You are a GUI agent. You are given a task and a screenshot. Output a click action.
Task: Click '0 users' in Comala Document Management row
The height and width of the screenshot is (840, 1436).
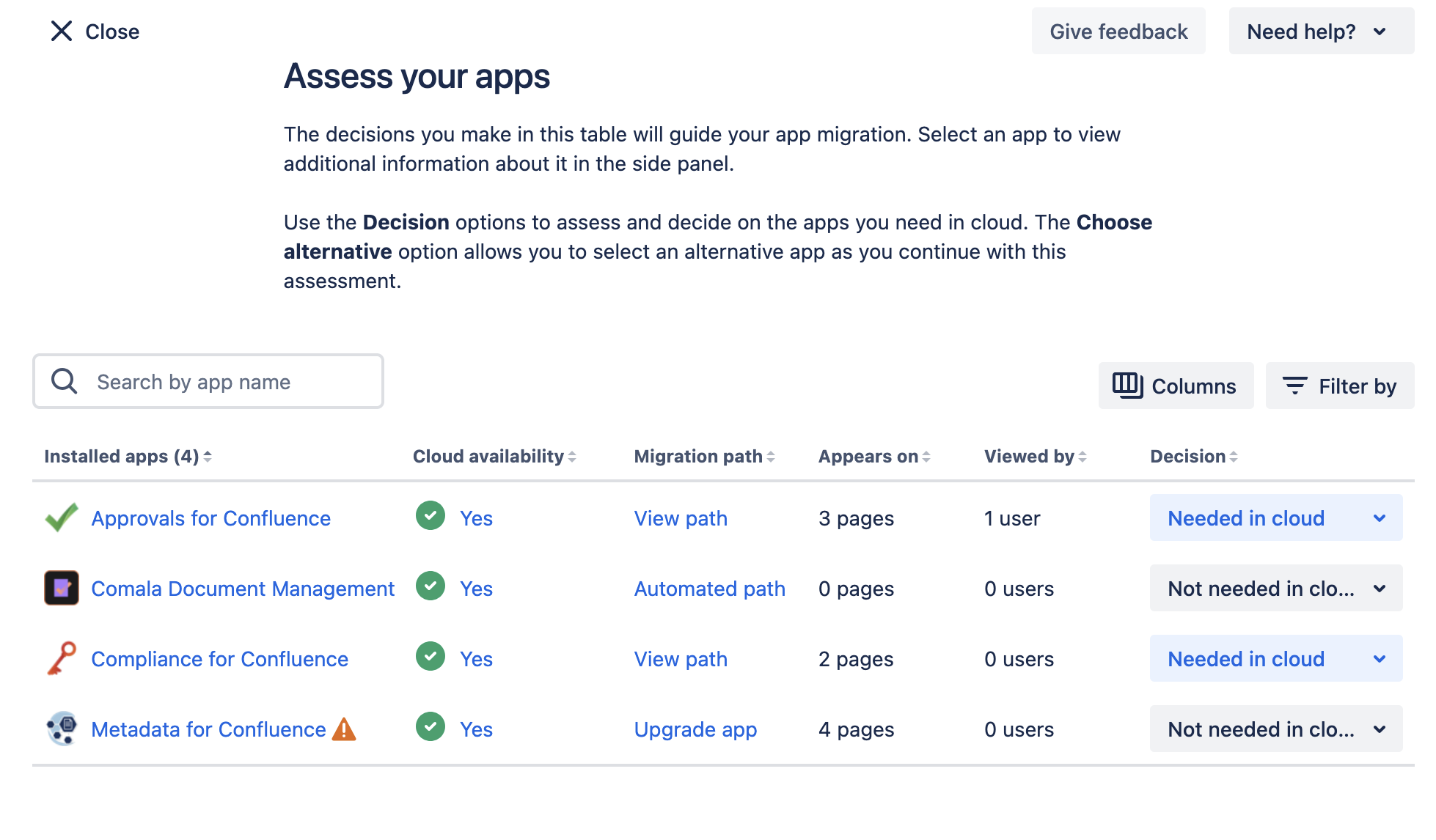(x=1019, y=589)
